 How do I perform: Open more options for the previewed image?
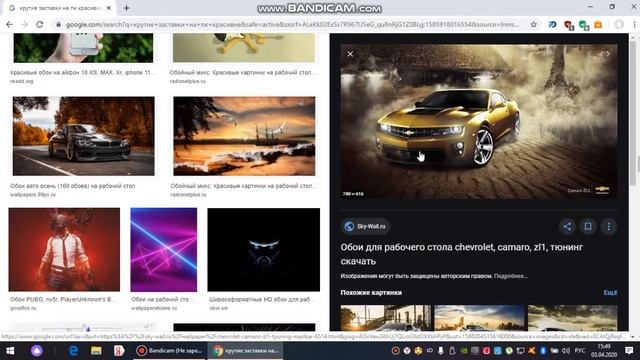pyautogui.click(x=609, y=227)
